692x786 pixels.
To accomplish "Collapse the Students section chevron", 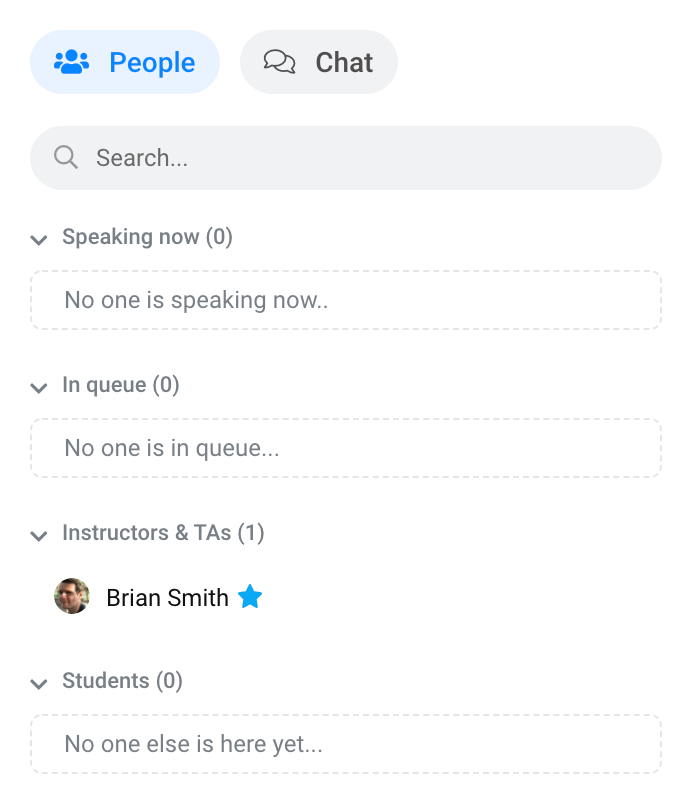I will pyautogui.click(x=39, y=683).
